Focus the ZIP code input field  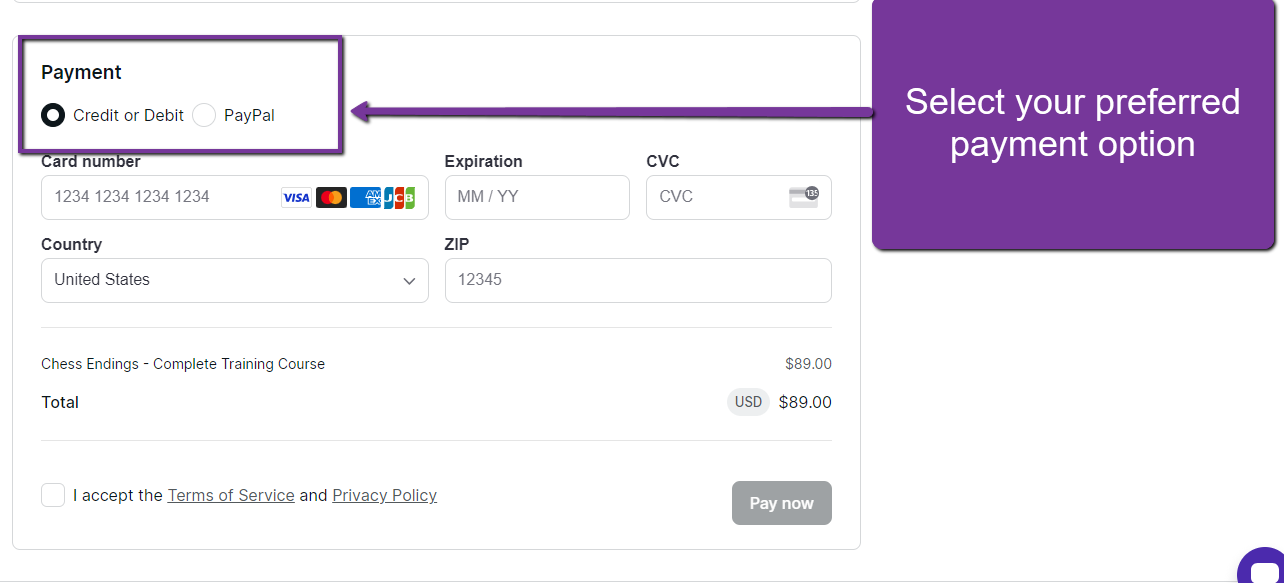tap(637, 280)
